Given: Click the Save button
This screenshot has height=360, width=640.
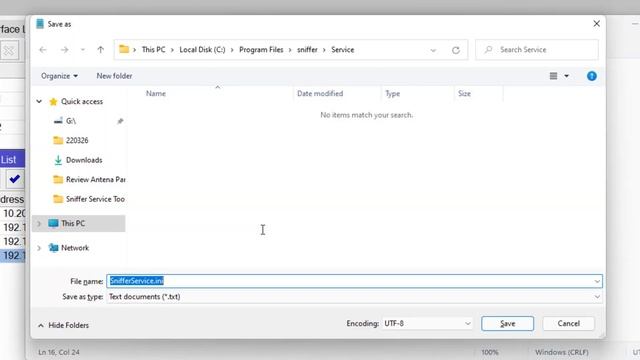Looking at the screenshot, I should coord(507,323).
